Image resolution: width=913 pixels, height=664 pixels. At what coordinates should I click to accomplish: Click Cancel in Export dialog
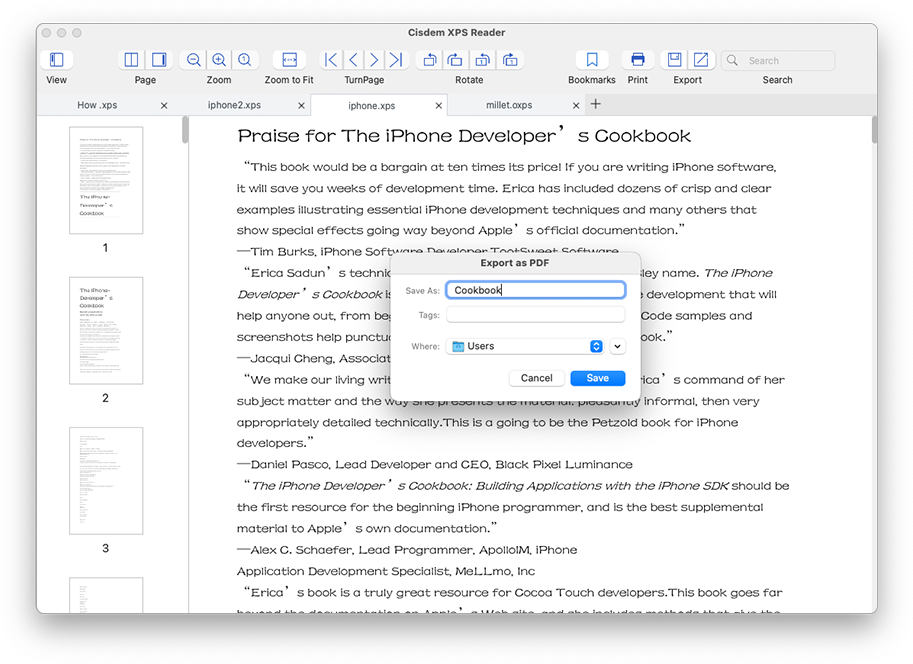pyautogui.click(x=536, y=378)
